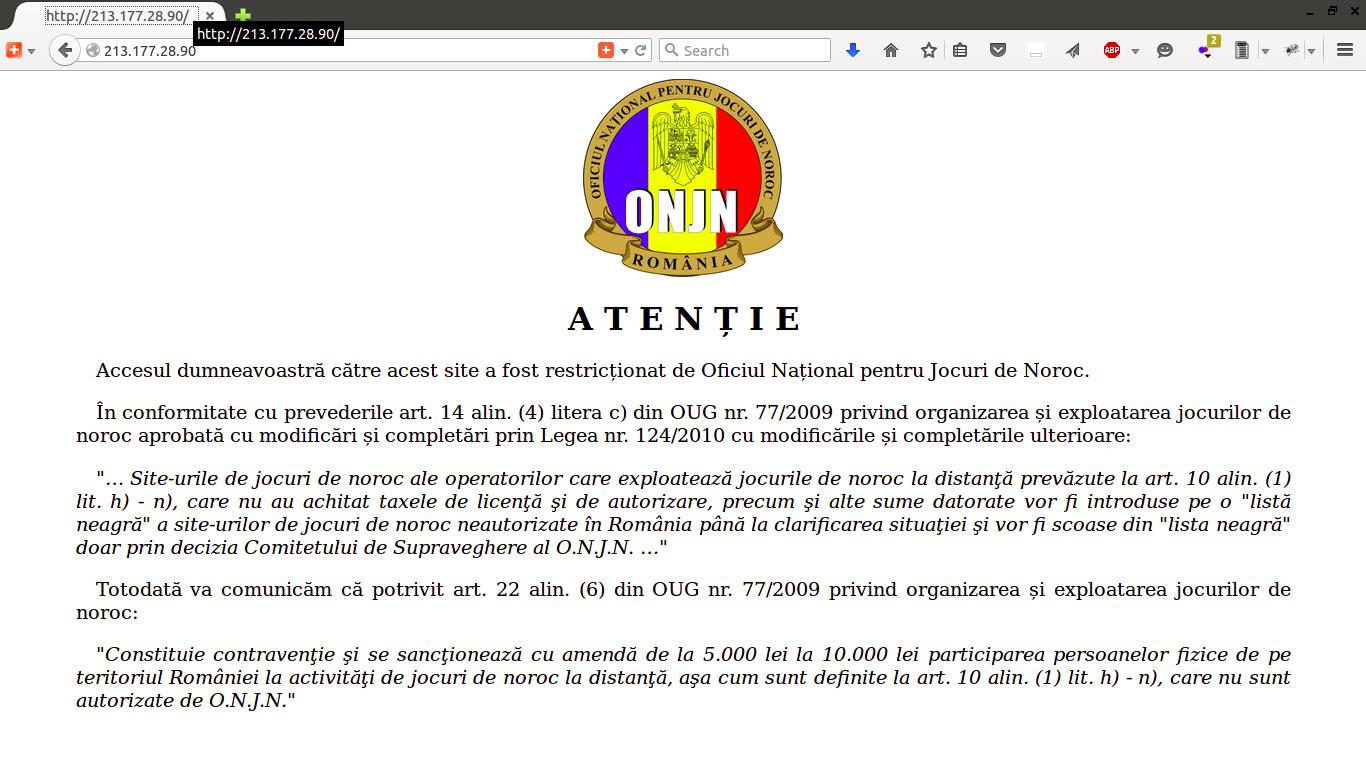Show bookmarks list icon
This screenshot has width=1366, height=768.
960,50
